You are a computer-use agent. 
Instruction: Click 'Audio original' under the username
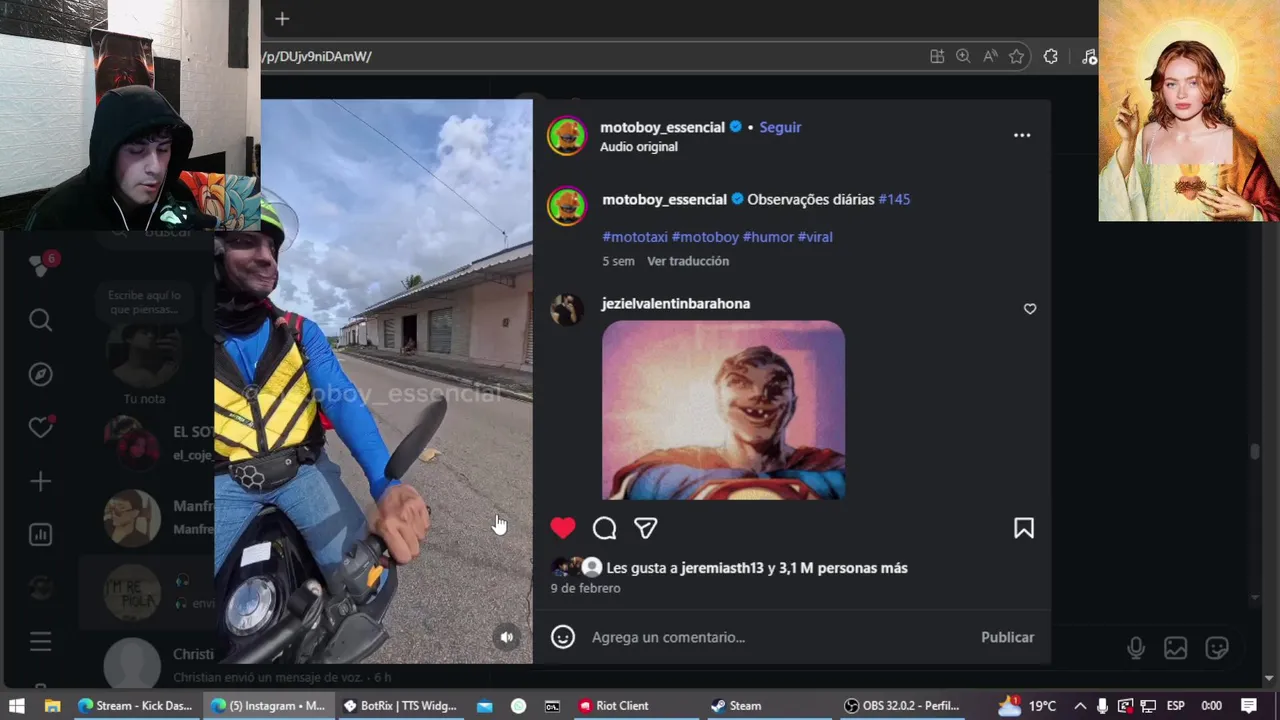pos(639,146)
